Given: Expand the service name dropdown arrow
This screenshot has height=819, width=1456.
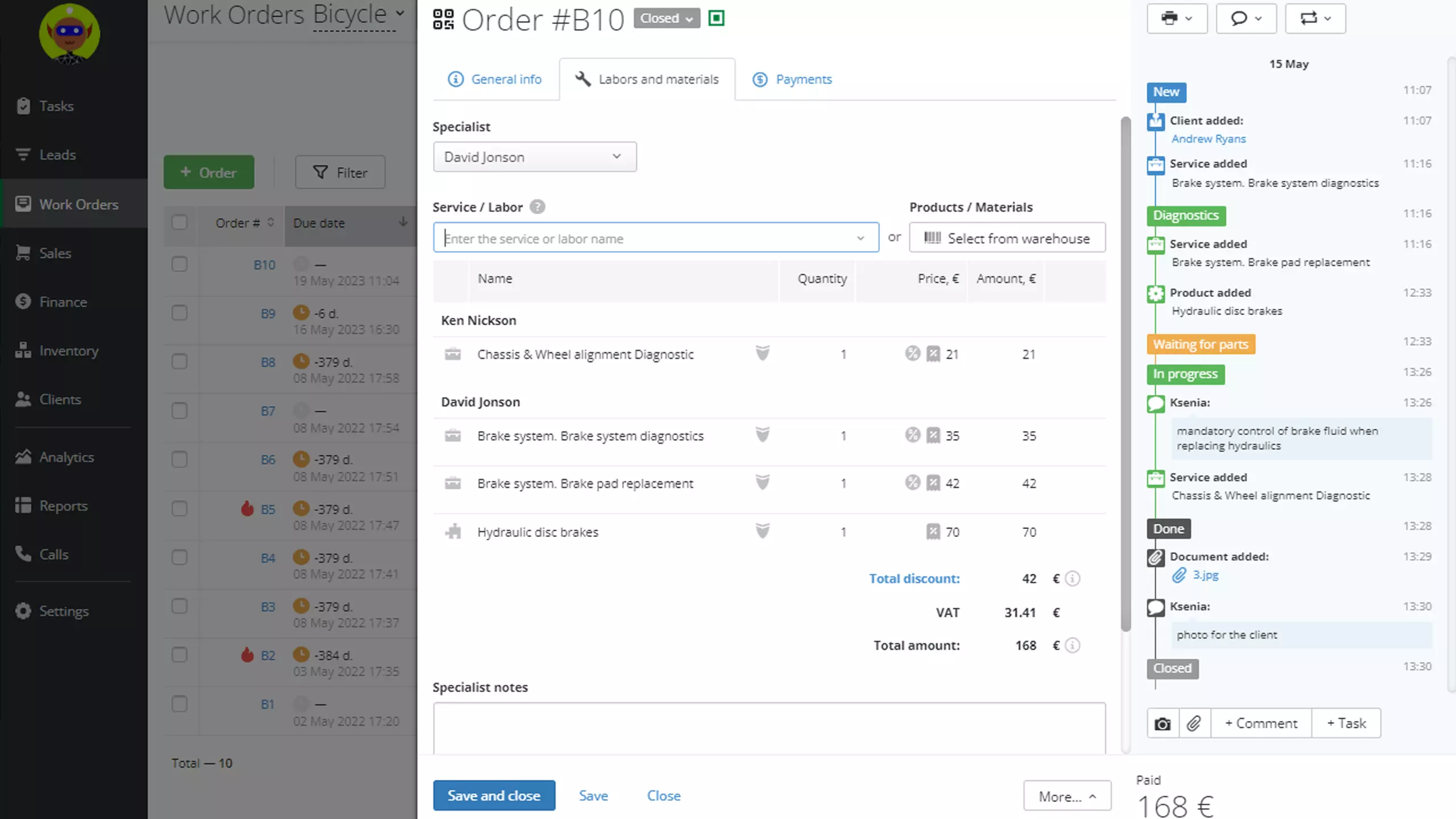Looking at the screenshot, I should (861, 238).
